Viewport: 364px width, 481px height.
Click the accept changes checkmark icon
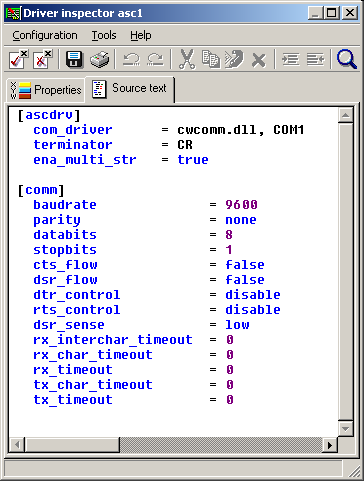pyautogui.click(x=18, y=59)
